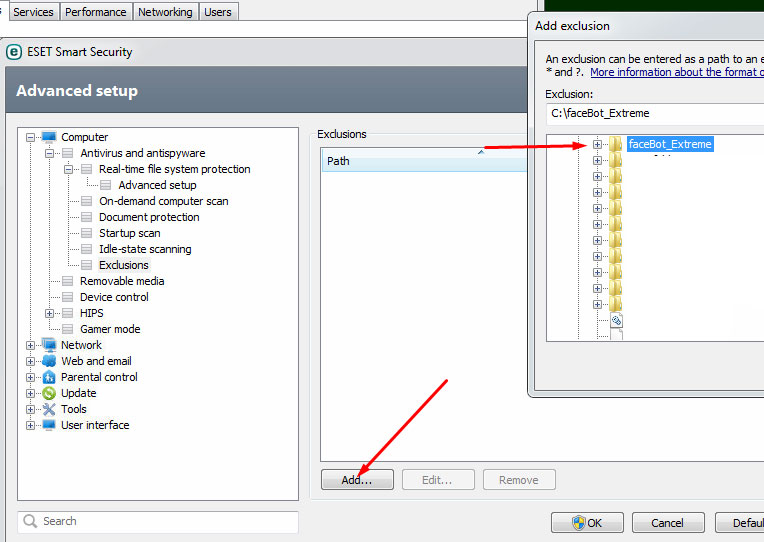Click the page icon beside Device control
This screenshot has height=542, width=764.
(68, 297)
